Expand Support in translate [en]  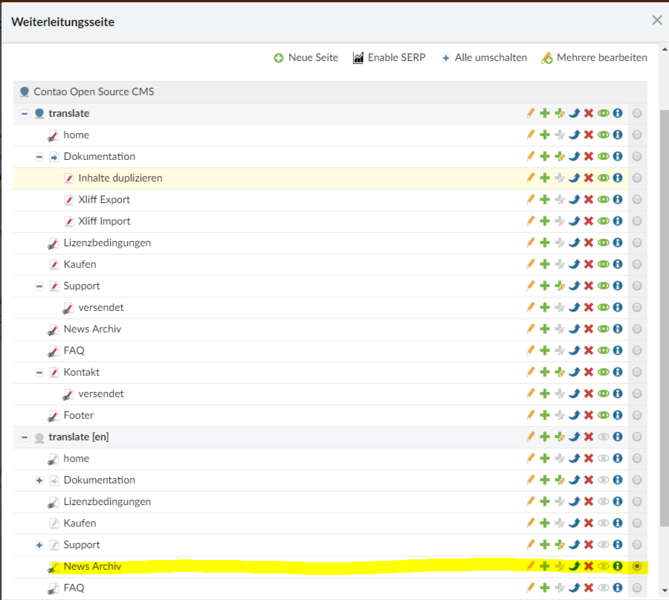39,545
